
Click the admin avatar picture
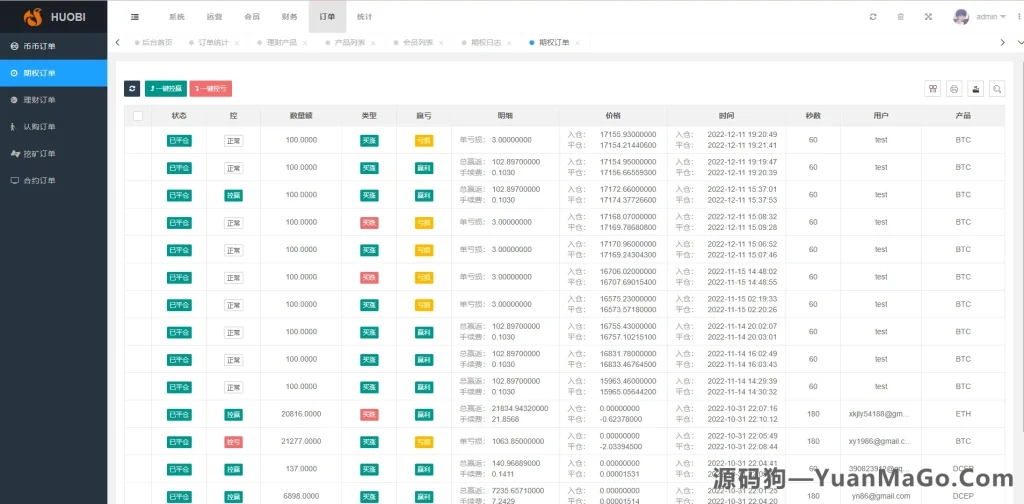pos(961,17)
